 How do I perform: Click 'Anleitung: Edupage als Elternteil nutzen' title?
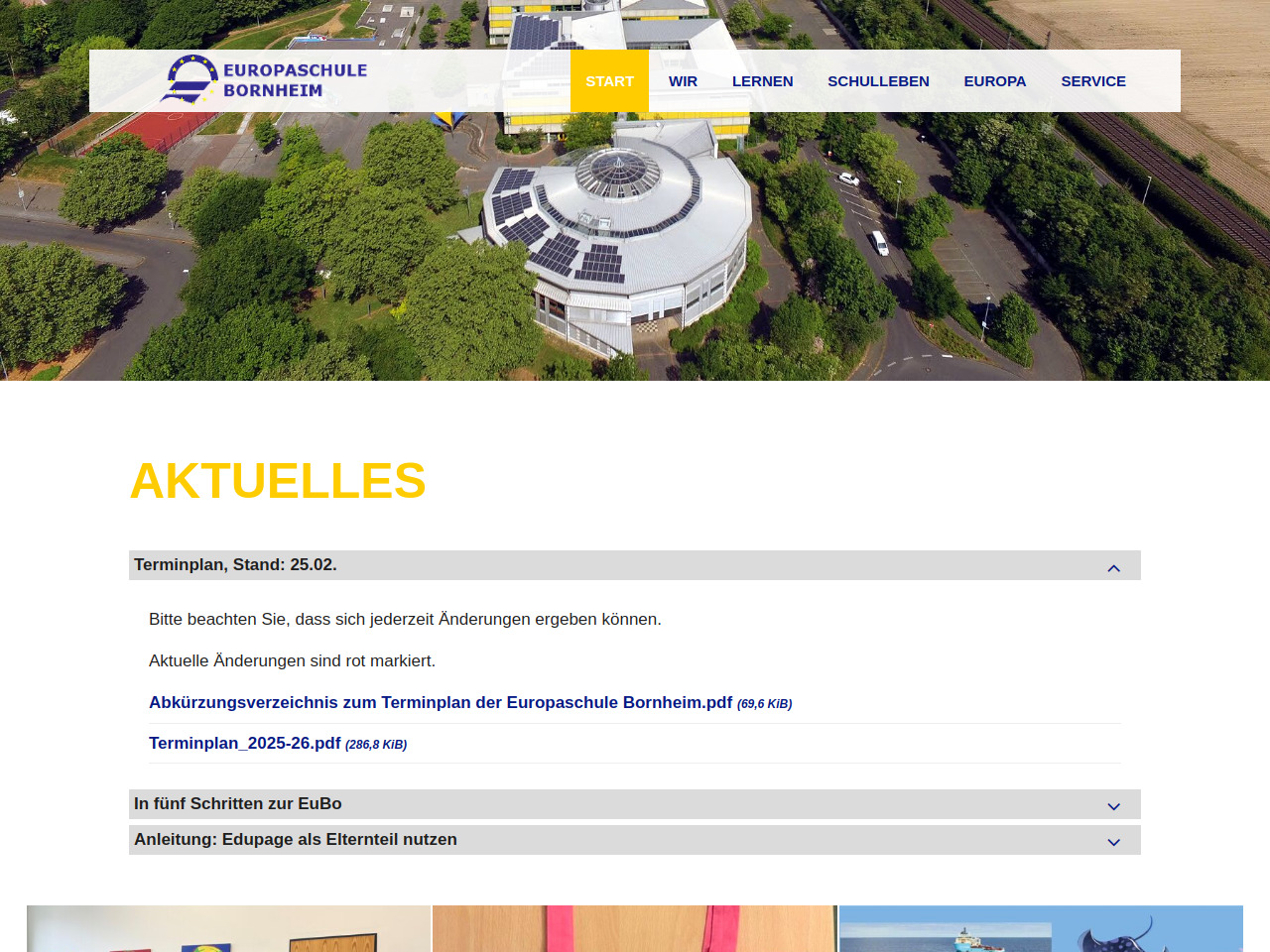click(x=296, y=840)
